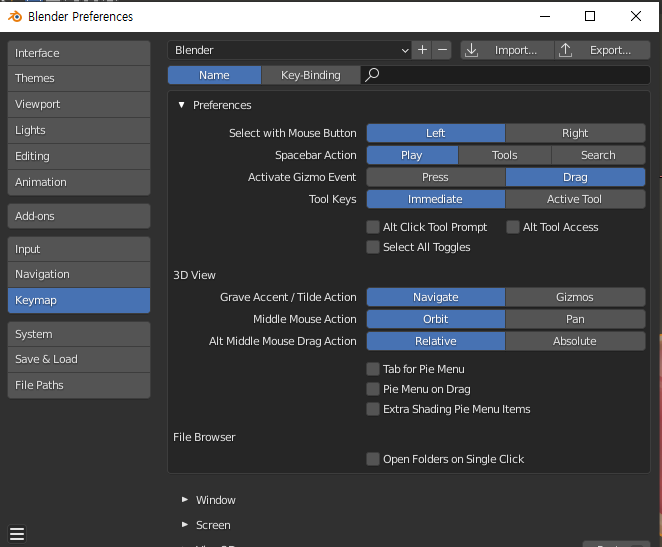Click the Import... button
Viewport: 662px width, 547px height.
(507, 50)
